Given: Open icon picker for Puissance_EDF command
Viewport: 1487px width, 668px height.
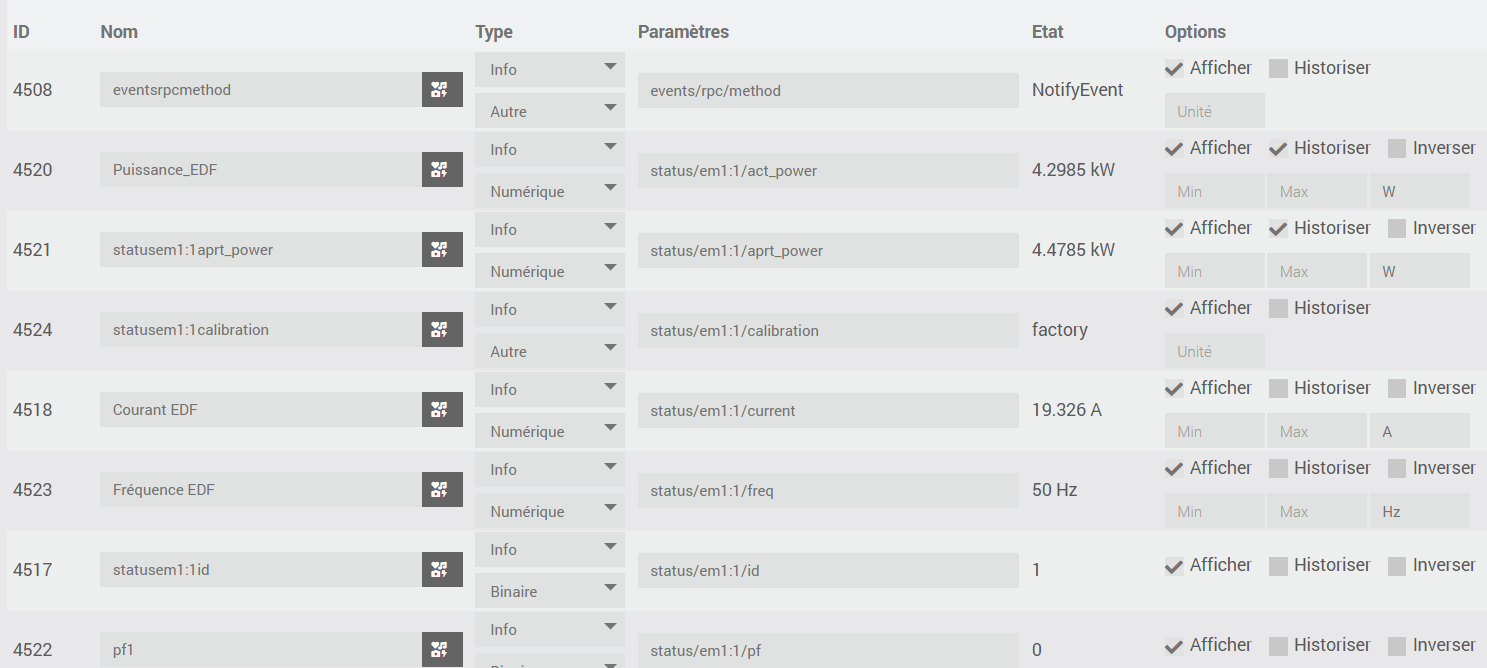Looking at the screenshot, I should pos(442,170).
